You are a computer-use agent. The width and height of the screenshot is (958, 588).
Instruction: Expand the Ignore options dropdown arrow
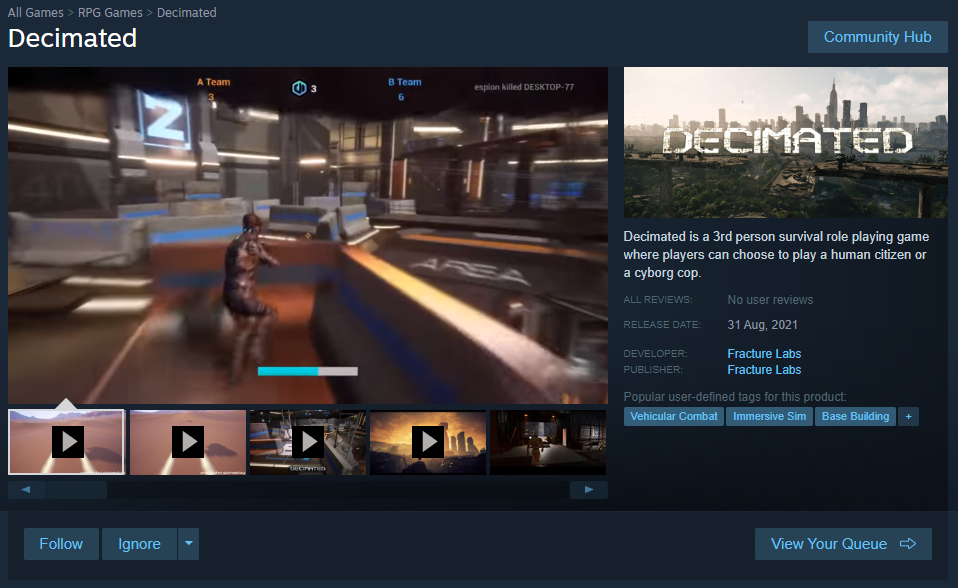click(x=189, y=544)
